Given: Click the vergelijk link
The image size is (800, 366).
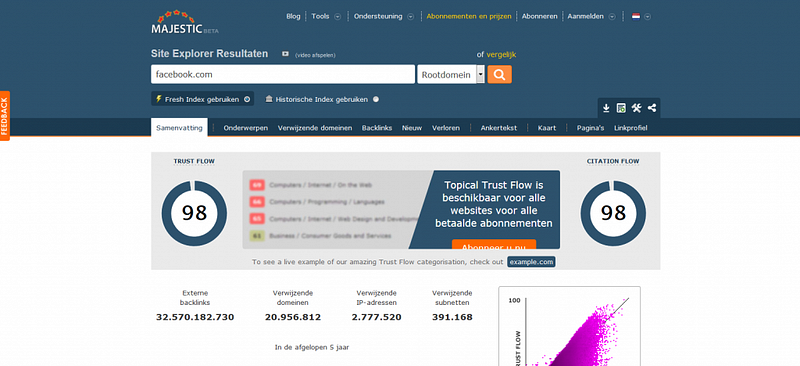Looking at the screenshot, I should (x=502, y=54).
